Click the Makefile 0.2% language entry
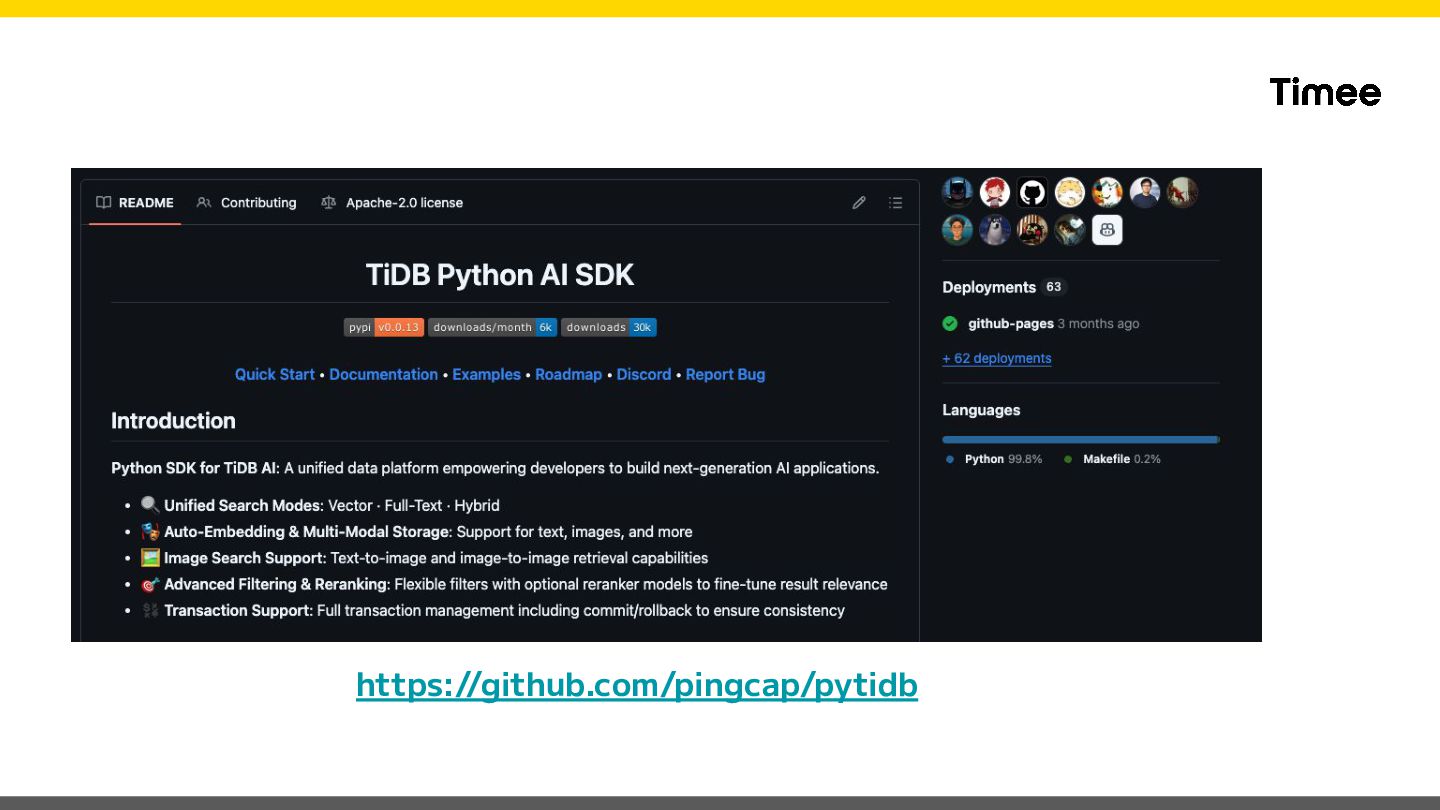 [x=1112, y=459]
